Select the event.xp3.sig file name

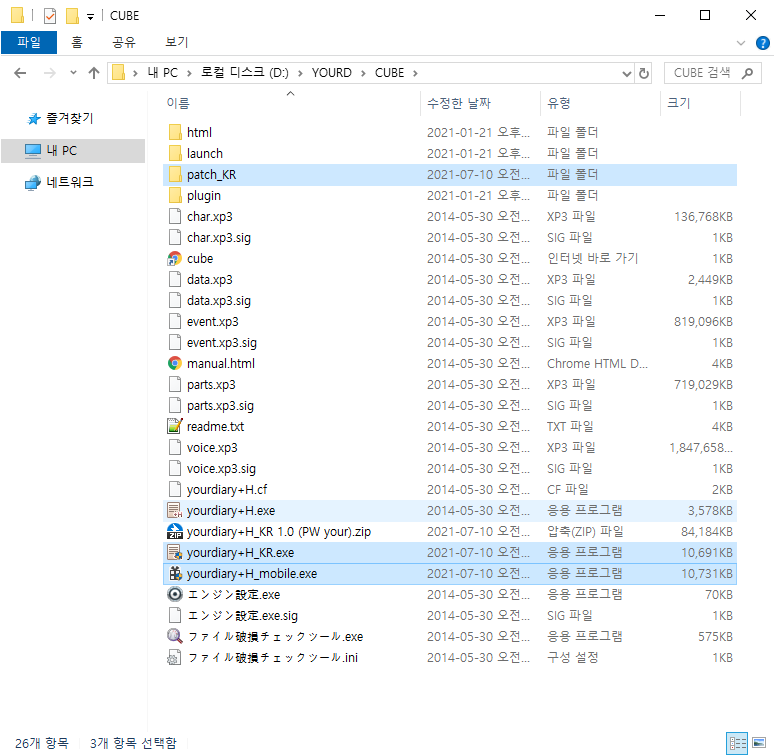221,342
